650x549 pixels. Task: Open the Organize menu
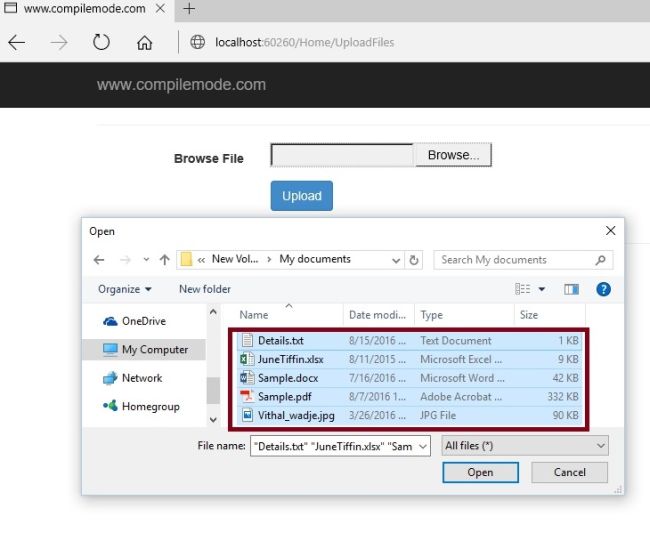click(124, 289)
